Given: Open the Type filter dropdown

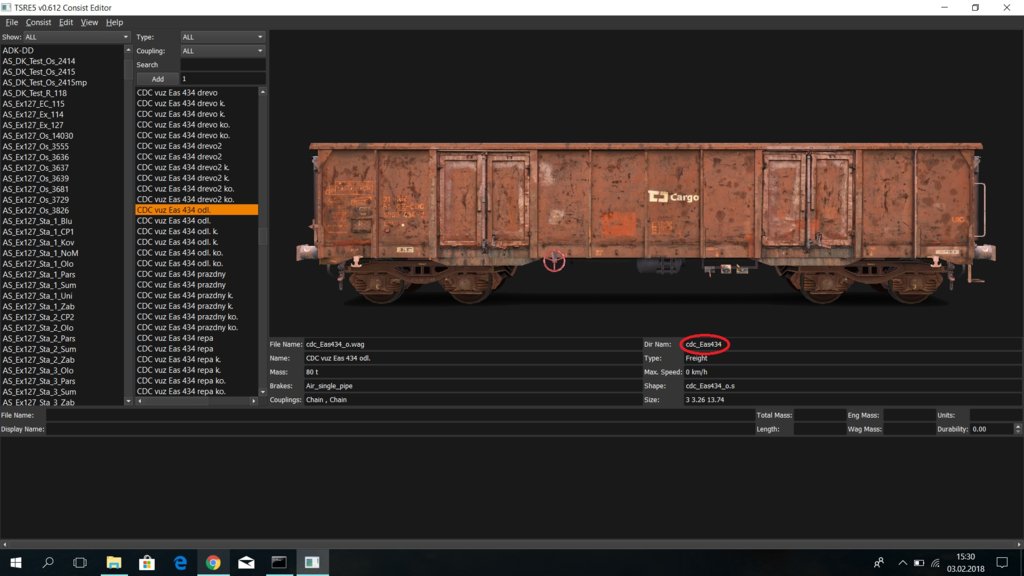Looking at the screenshot, I should pos(221,37).
